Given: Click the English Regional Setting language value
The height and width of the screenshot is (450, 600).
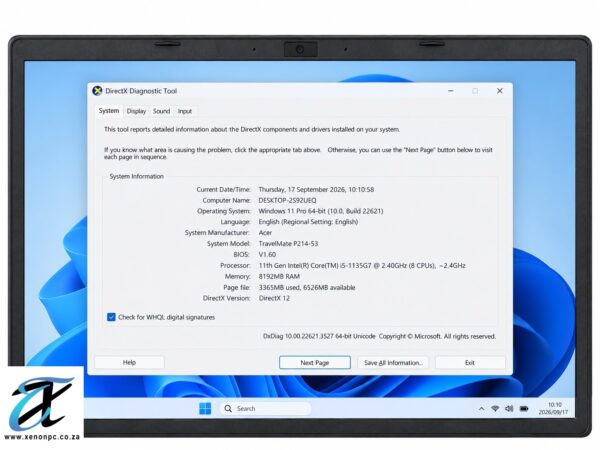Looking at the screenshot, I should coord(308,222).
